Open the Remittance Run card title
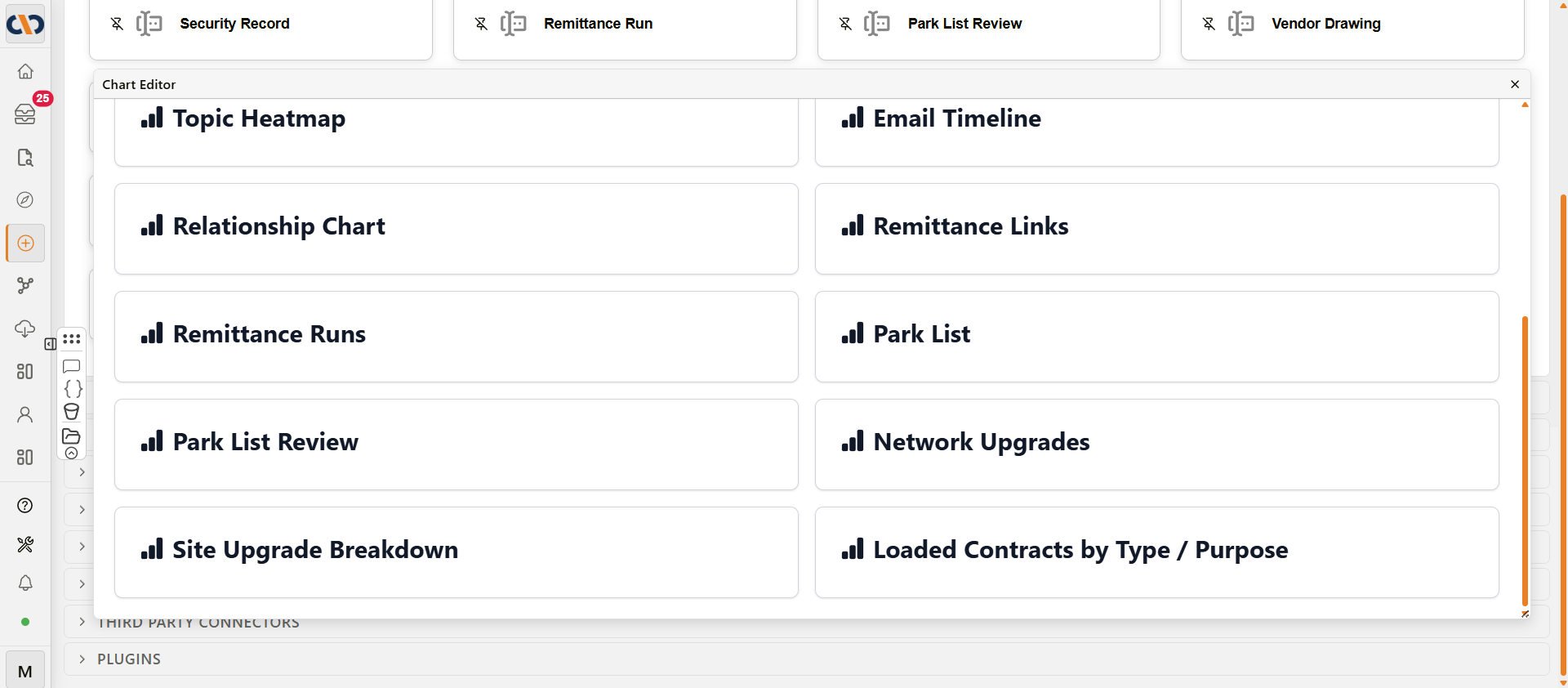The image size is (1568, 688). pos(599,24)
